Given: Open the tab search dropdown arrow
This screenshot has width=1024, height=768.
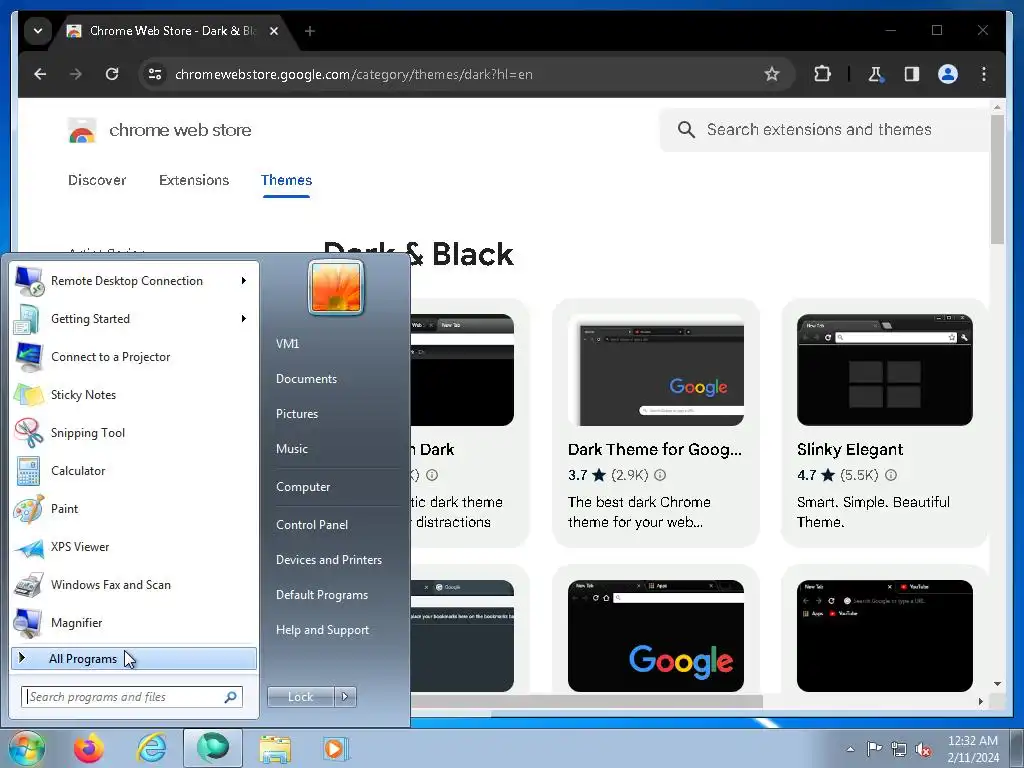Looking at the screenshot, I should pos(38,31).
